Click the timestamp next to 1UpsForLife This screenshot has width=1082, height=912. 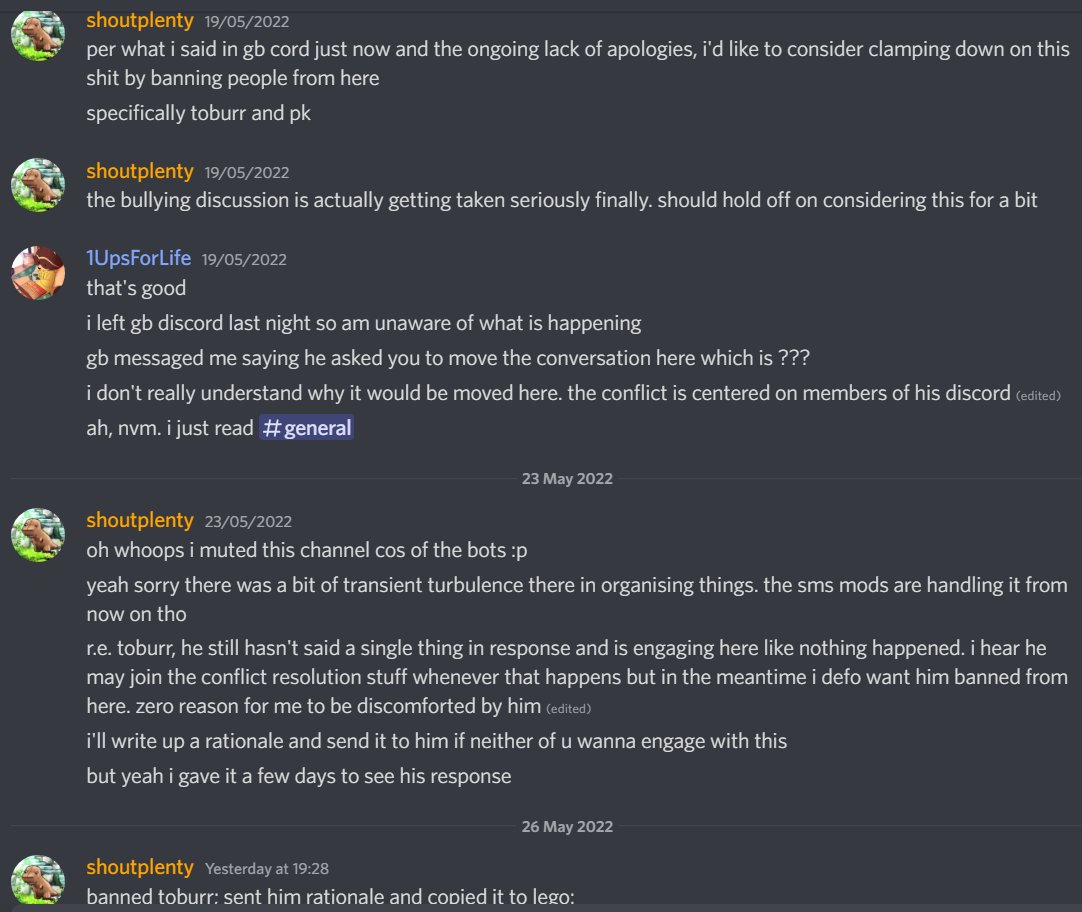244,260
